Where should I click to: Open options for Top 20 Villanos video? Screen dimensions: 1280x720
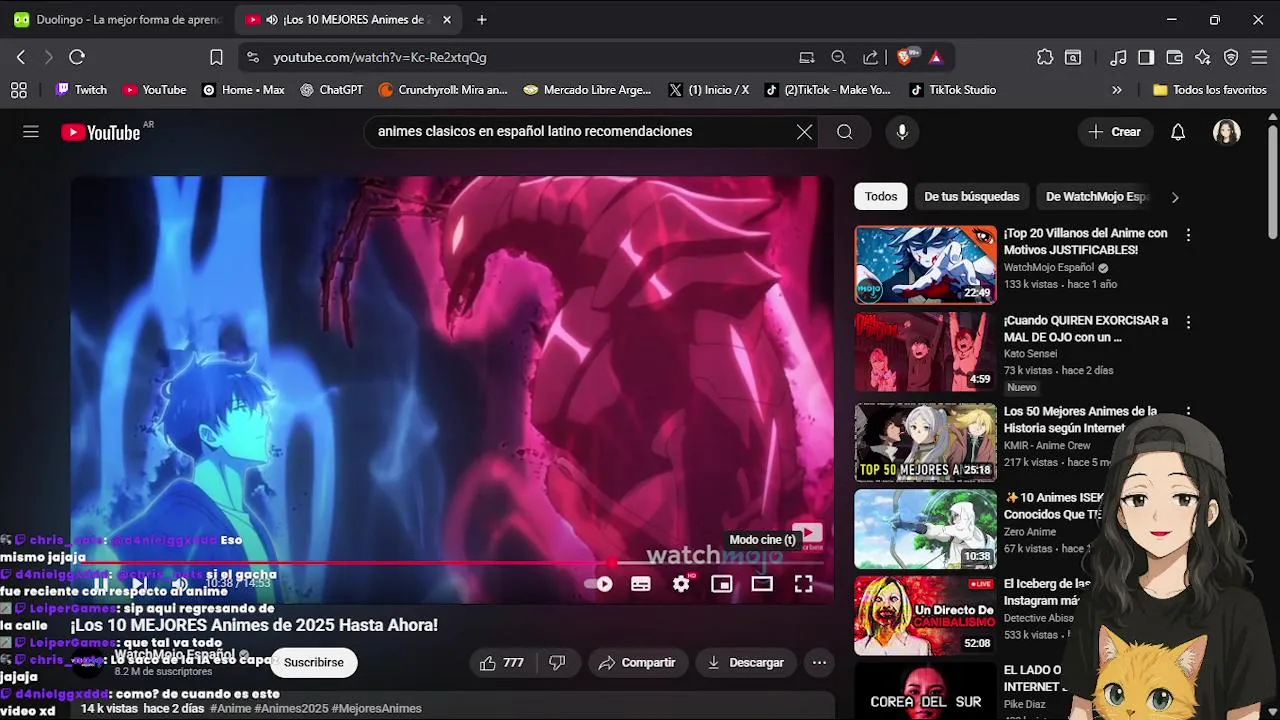pyautogui.click(x=1188, y=235)
